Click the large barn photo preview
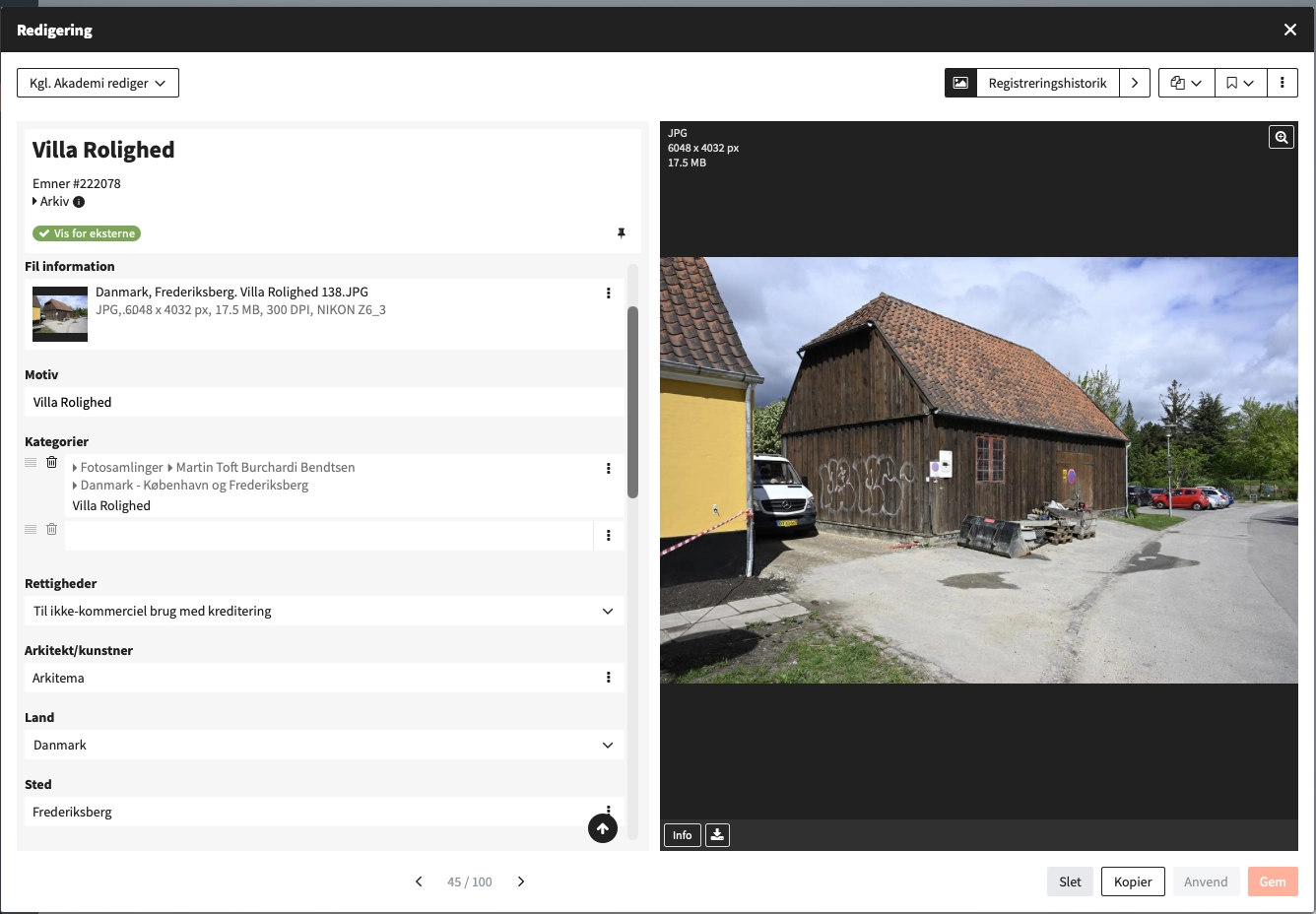Screen dimensions: 1316x914 pos(979,470)
